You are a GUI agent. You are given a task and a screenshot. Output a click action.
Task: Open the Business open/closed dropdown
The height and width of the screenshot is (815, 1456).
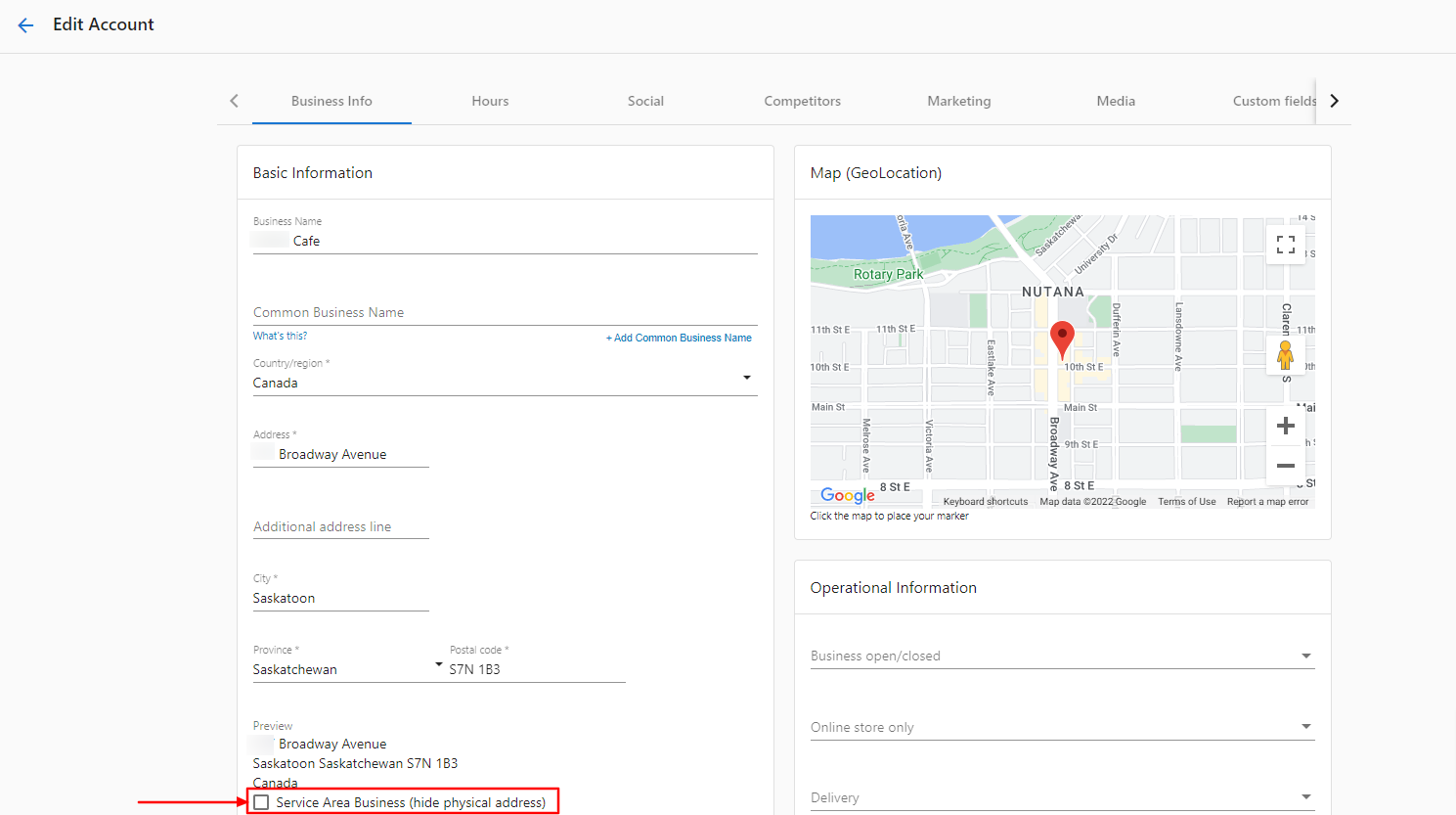coord(1305,656)
